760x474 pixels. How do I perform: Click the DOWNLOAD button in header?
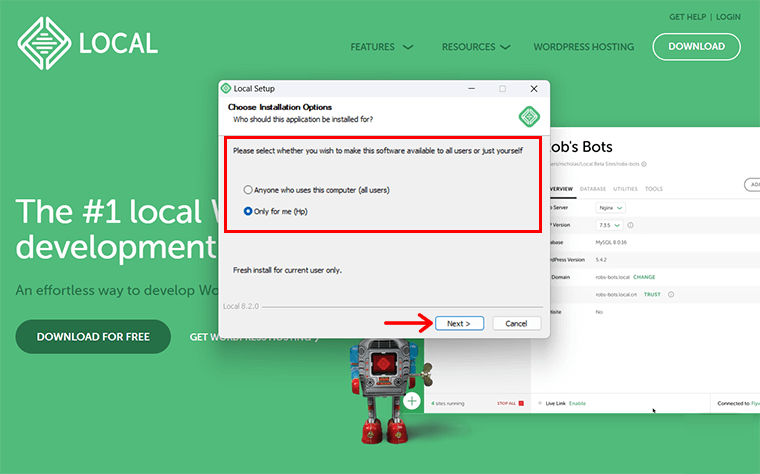(x=697, y=47)
